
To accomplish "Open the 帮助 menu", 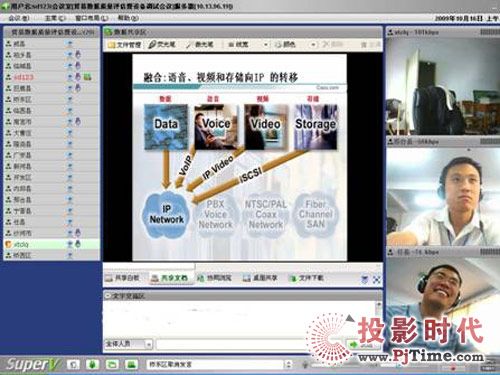I will (128, 18).
